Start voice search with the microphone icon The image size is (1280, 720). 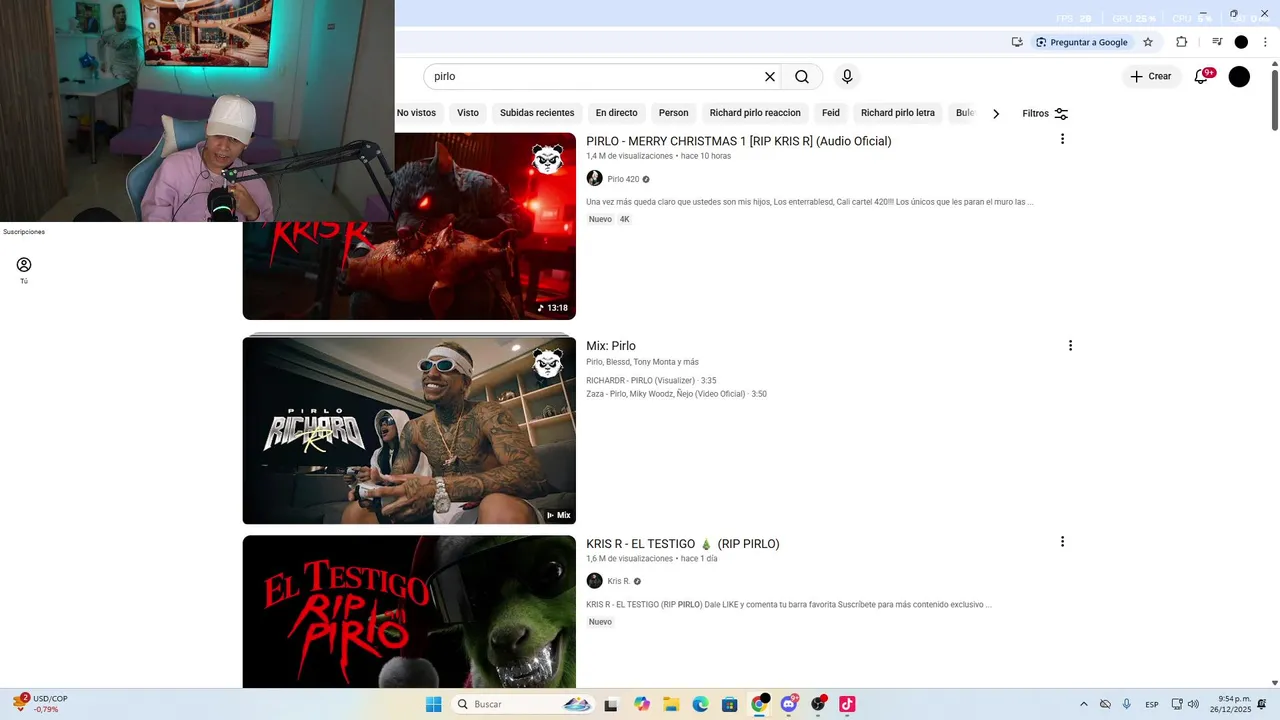[847, 77]
